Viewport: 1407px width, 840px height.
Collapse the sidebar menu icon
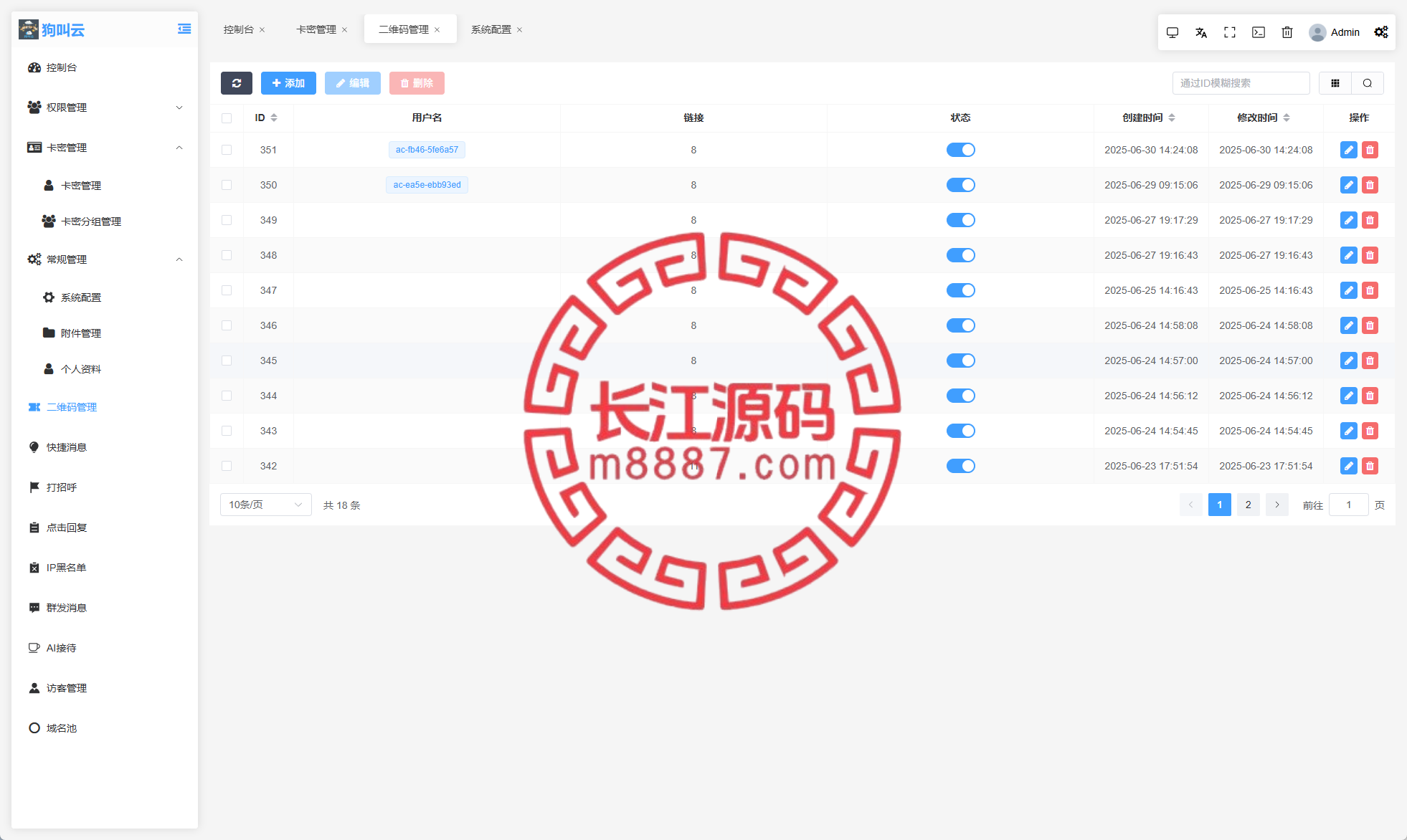184,29
